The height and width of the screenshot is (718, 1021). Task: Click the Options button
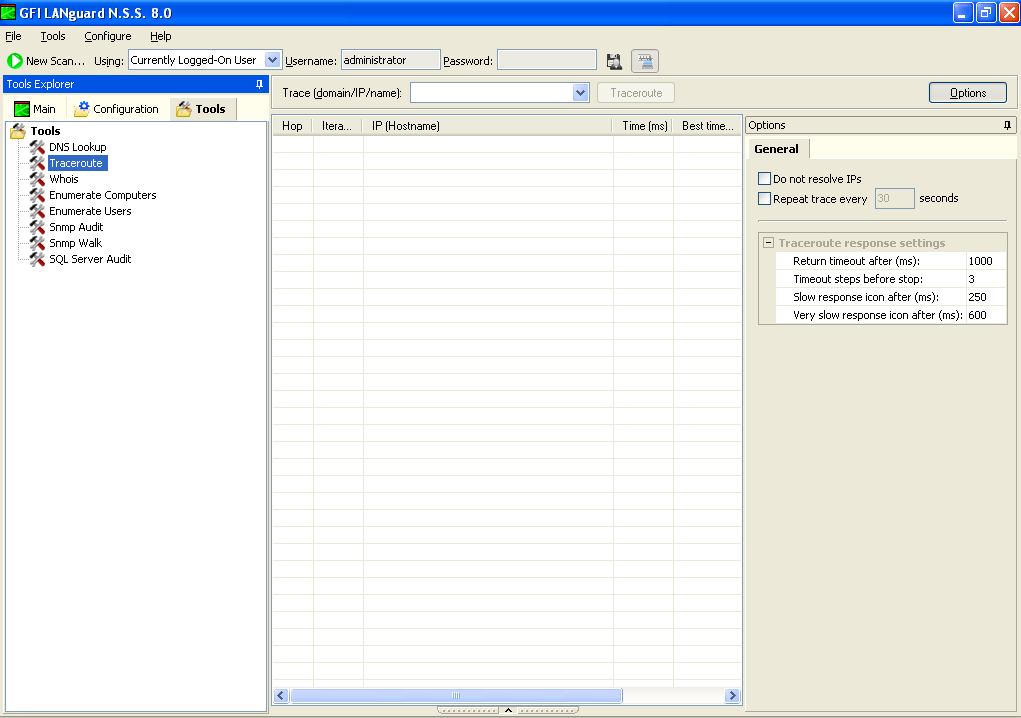tap(968, 93)
